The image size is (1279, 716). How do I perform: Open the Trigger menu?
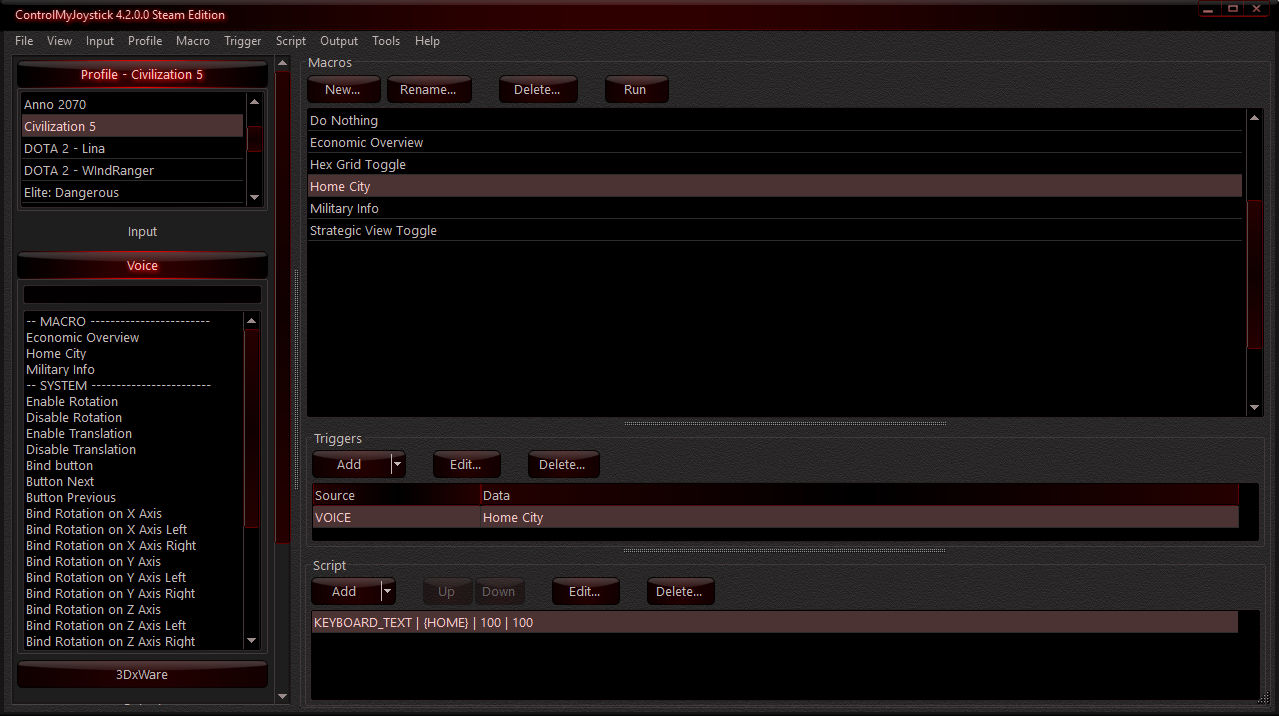242,41
